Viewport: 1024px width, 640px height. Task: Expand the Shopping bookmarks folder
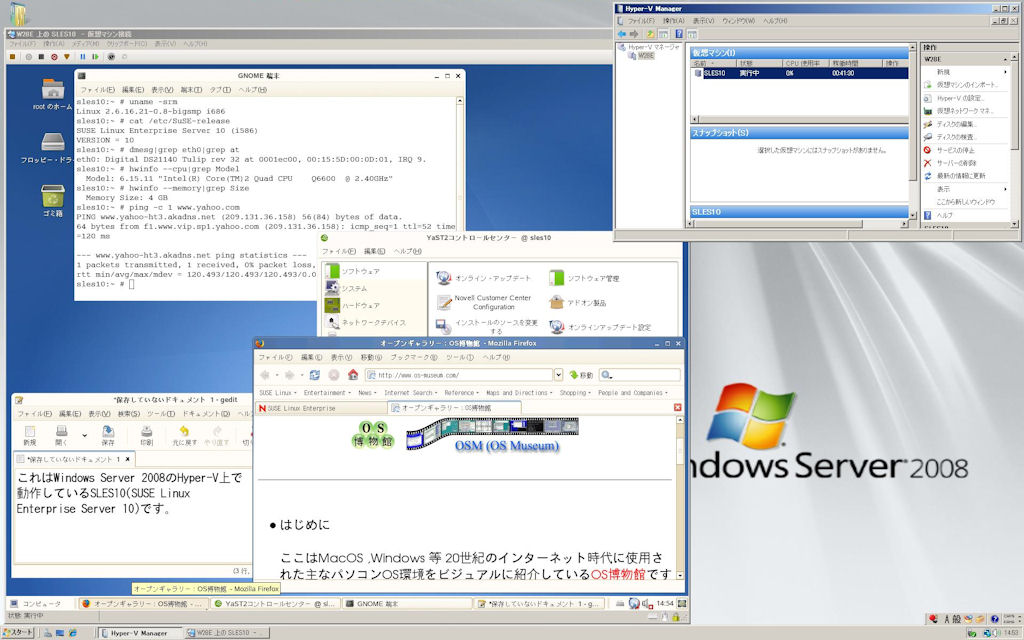click(575, 393)
